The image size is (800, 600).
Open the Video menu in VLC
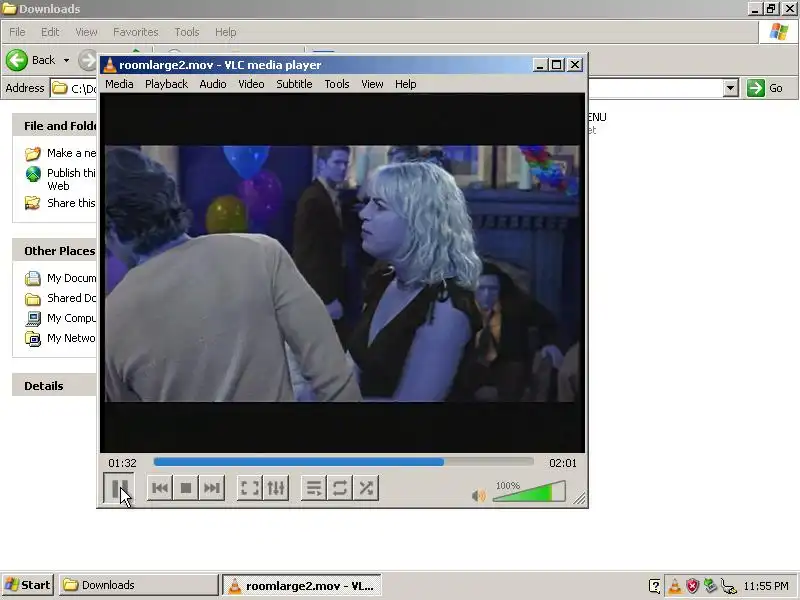click(251, 84)
